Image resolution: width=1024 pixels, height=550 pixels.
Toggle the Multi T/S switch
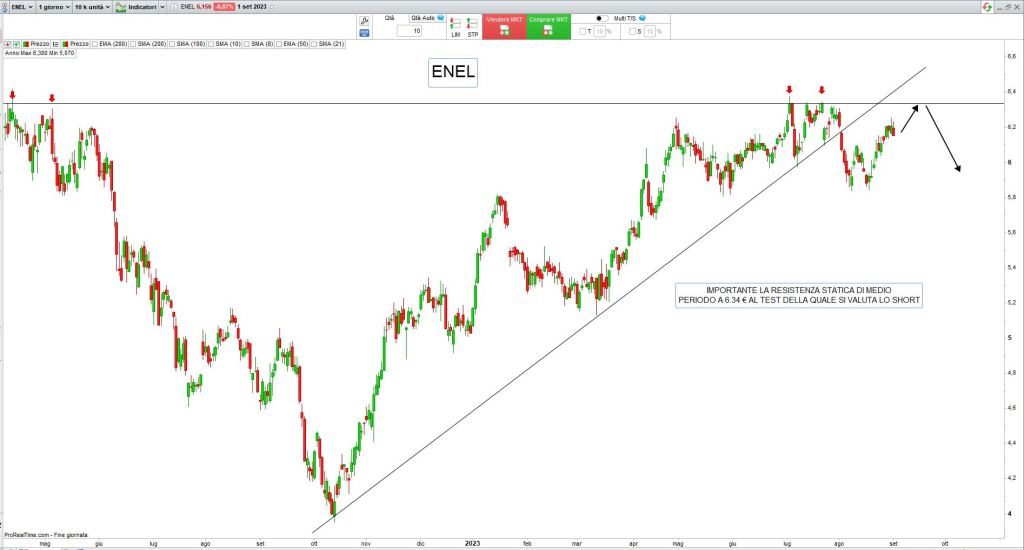pos(602,18)
